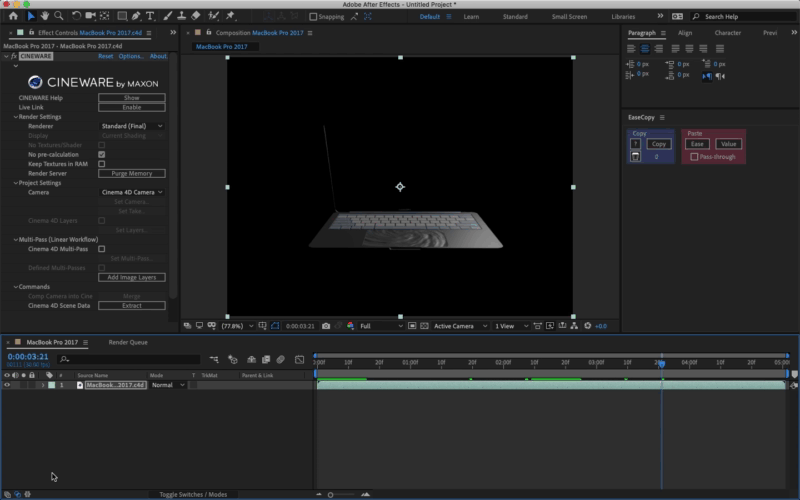Screen dimensions: 800x500
Task: Open the 1 View layout dropdown
Action: point(511,326)
